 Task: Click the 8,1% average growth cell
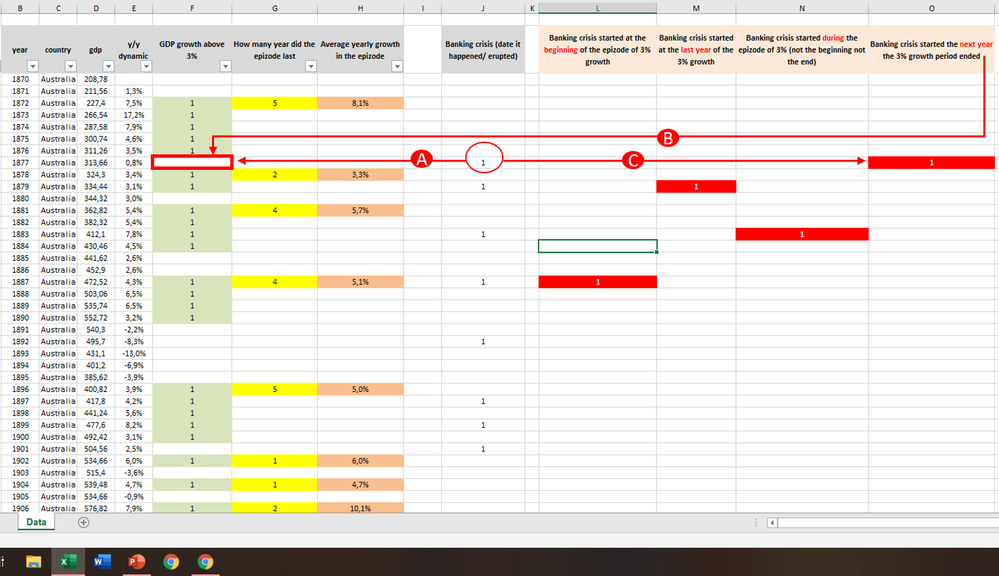(x=361, y=103)
